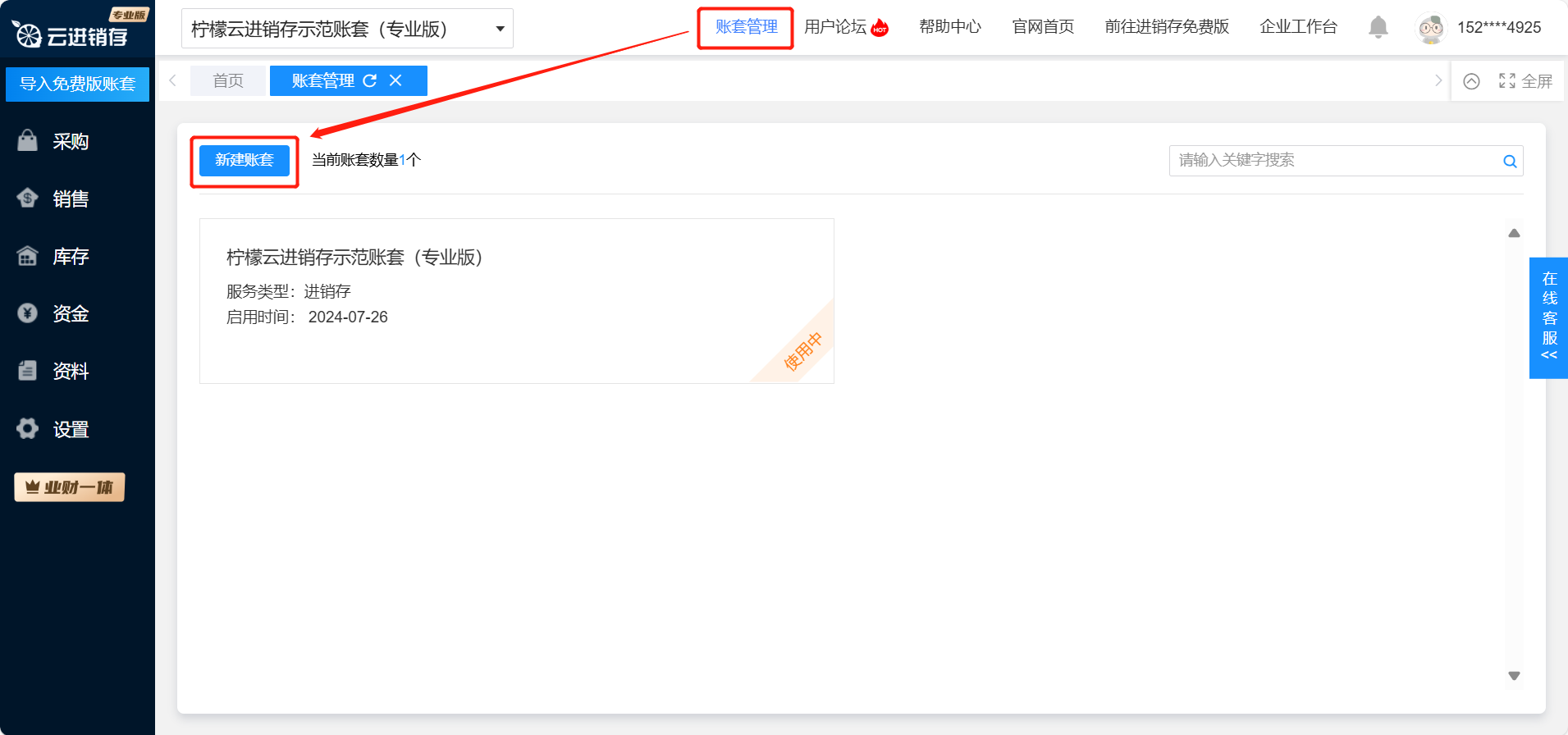
Task: Open the 用户论坛 link
Action: pyautogui.click(x=835, y=27)
